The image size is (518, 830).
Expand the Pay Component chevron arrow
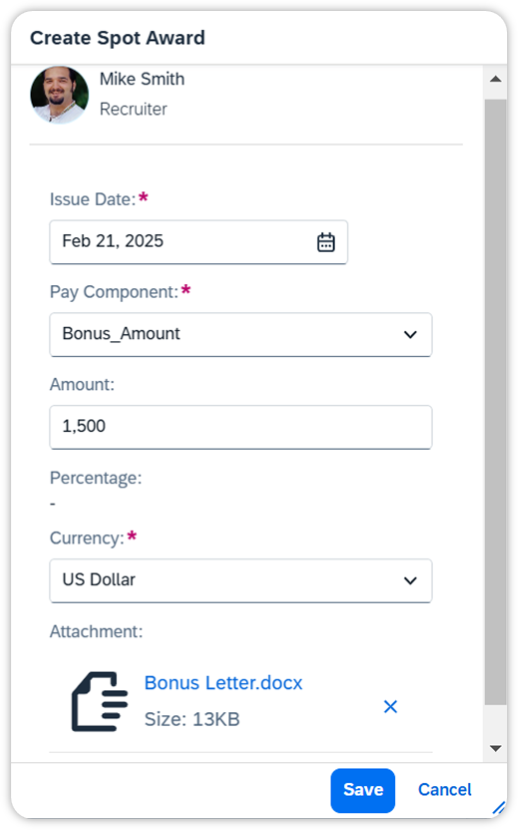(410, 335)
